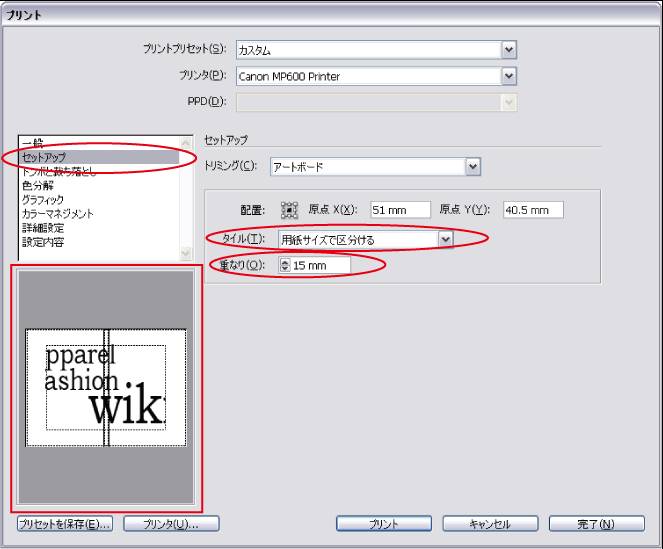The image size is (663, 549).
Task: Click the プリセットを保存 button
Action: [x=64, y=524]
